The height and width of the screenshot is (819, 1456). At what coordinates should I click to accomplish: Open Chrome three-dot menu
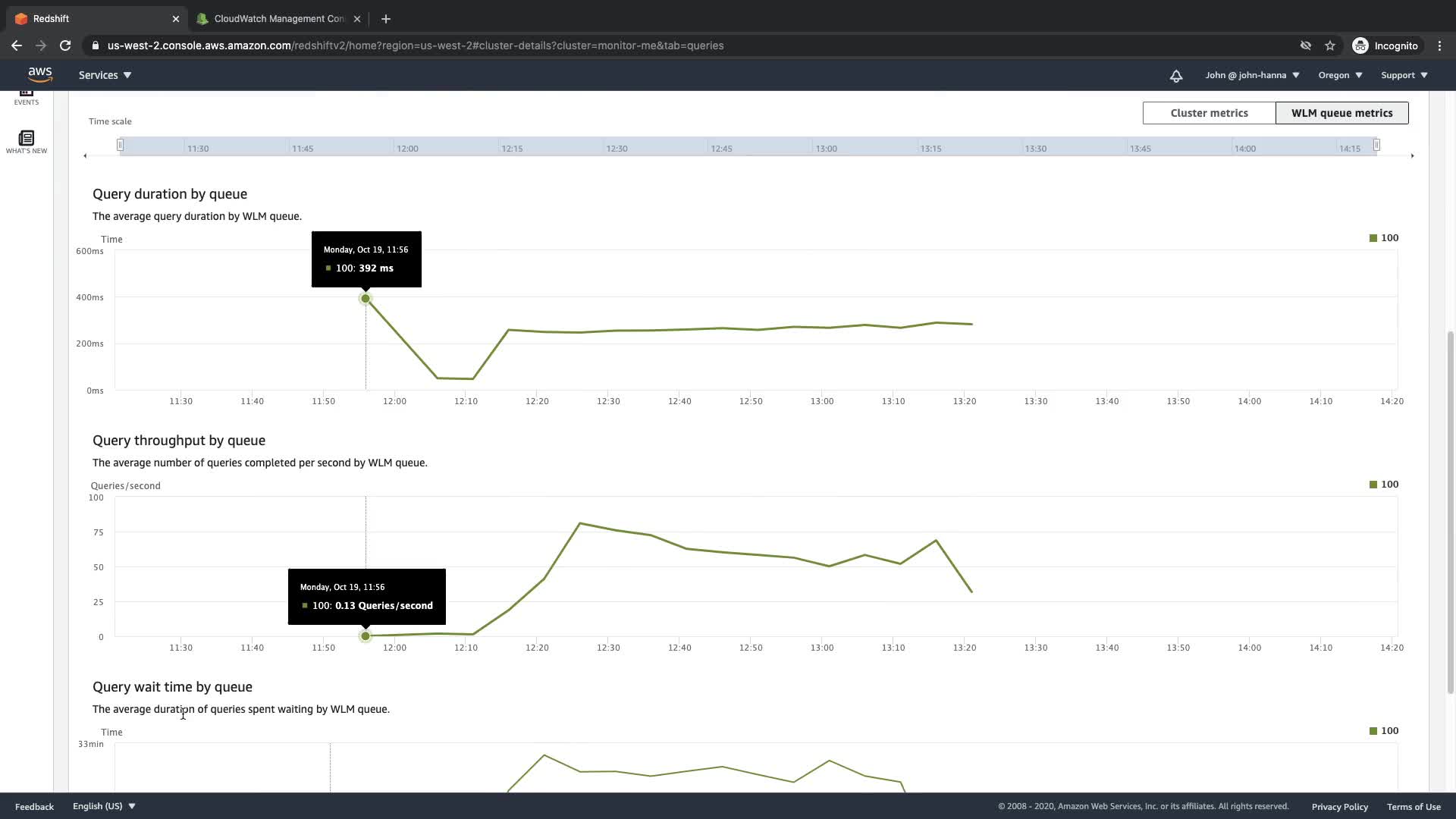tap(1439, 45)
